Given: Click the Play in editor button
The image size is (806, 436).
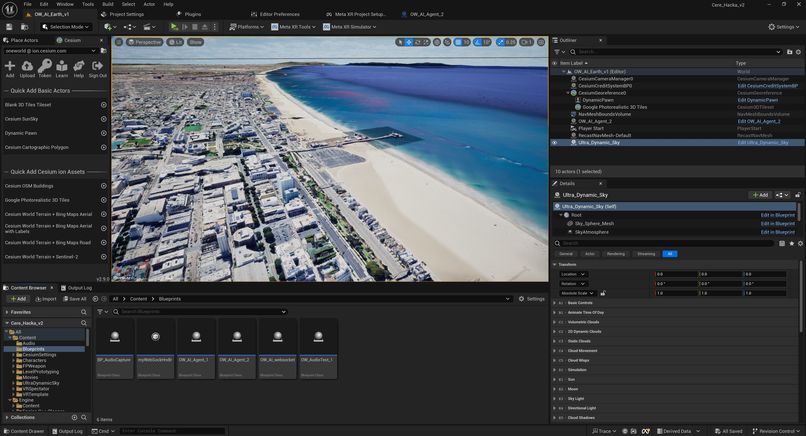Looking at the screenshot, I should [x=174, y=27].
